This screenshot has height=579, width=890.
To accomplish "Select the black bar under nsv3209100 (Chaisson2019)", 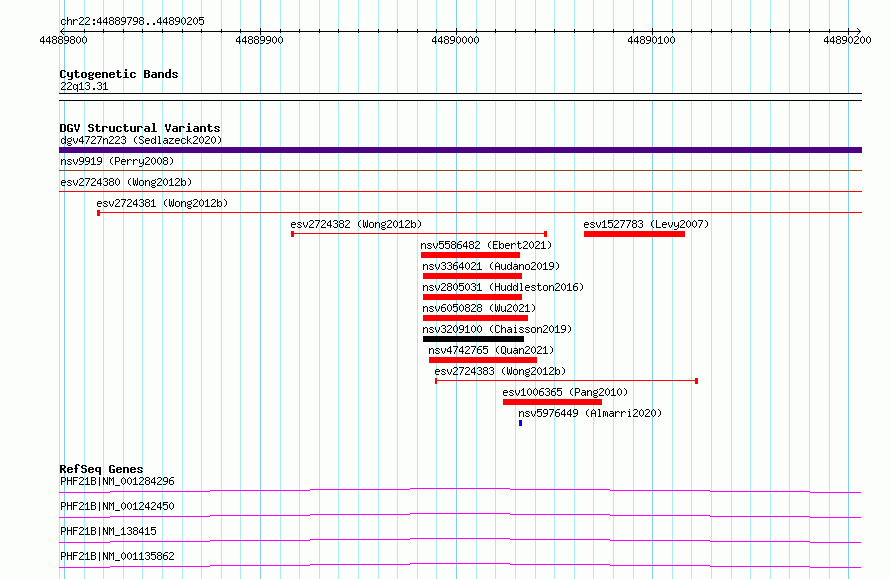I will tap(473, 339).
